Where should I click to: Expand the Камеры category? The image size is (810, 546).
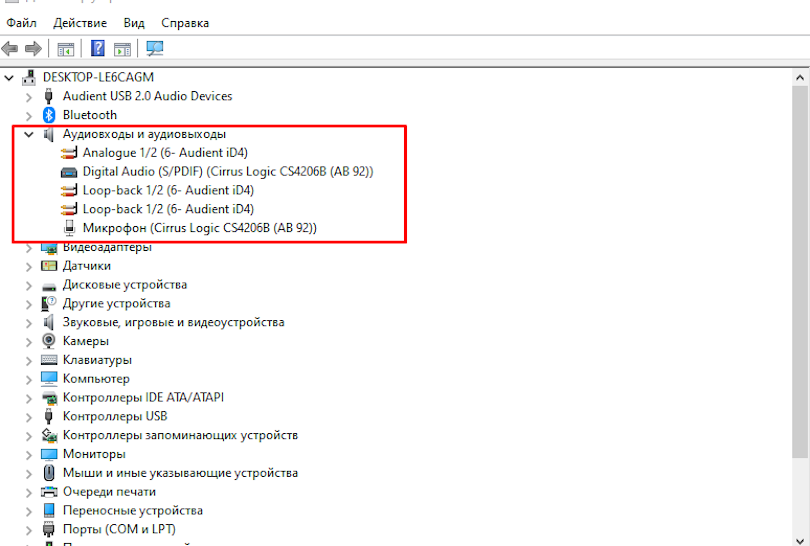pos(29,342)
